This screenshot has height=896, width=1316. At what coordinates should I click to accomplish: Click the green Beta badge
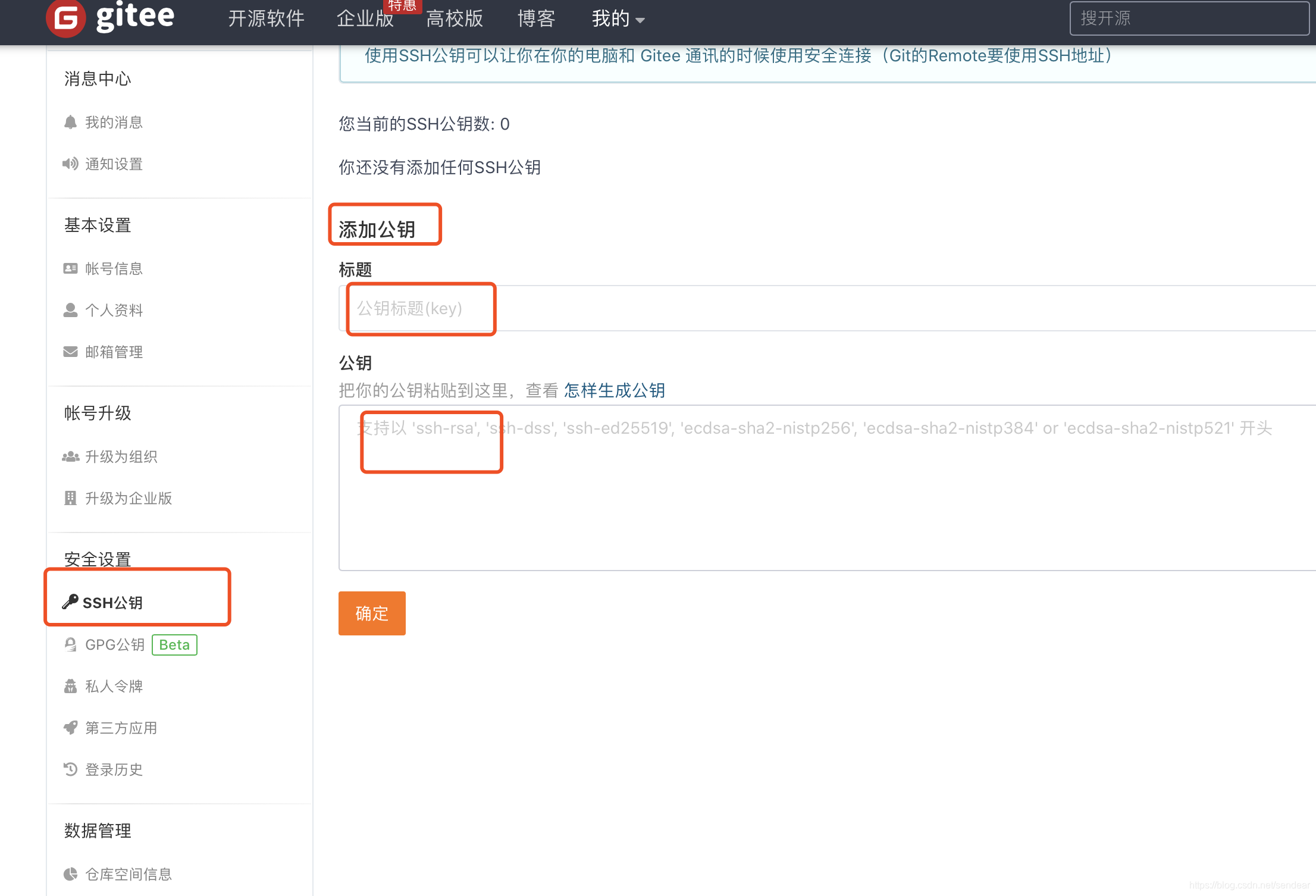click(x=174, y=645)
